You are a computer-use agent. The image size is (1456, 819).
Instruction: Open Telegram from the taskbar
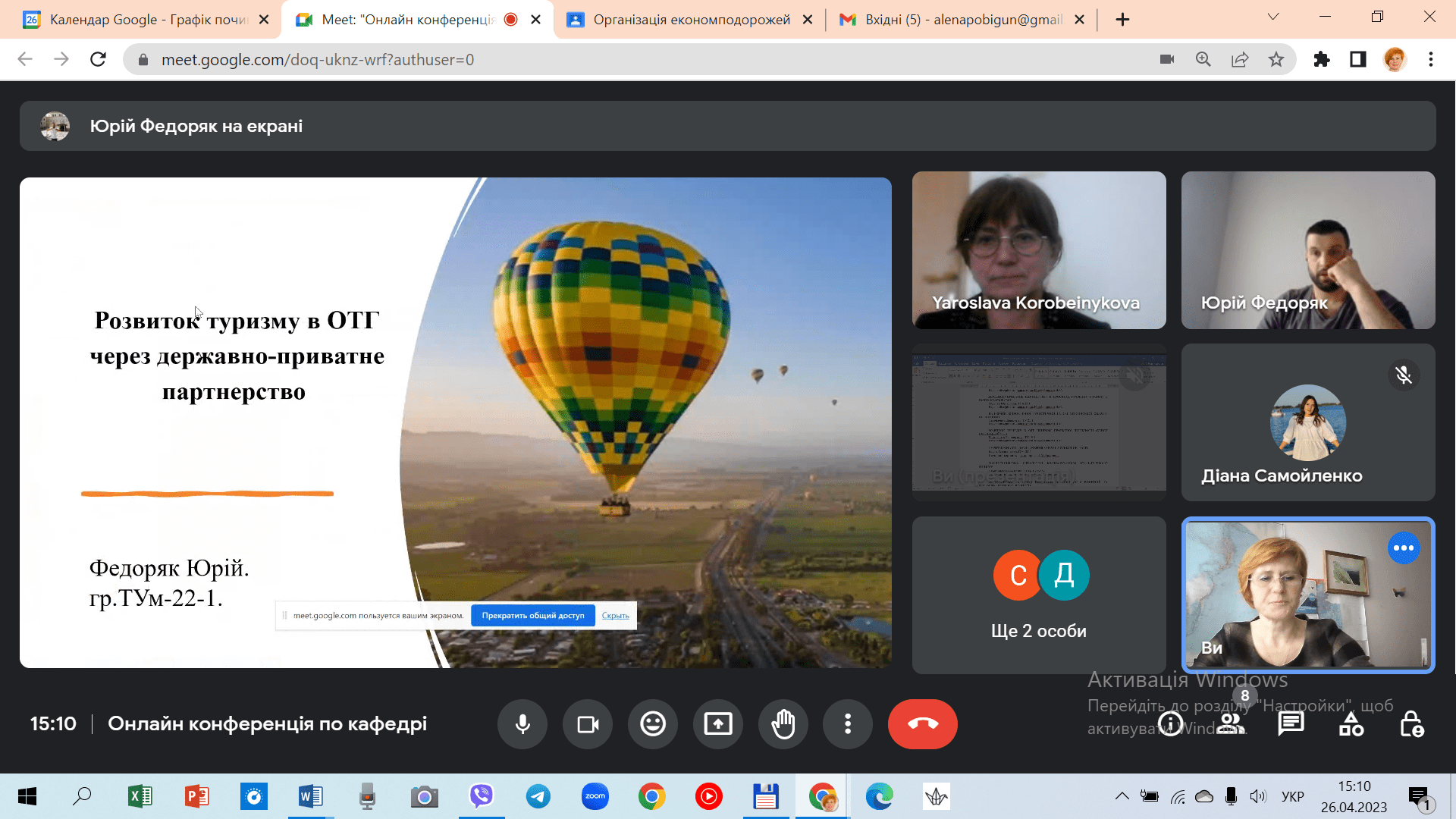pos(538,797)
